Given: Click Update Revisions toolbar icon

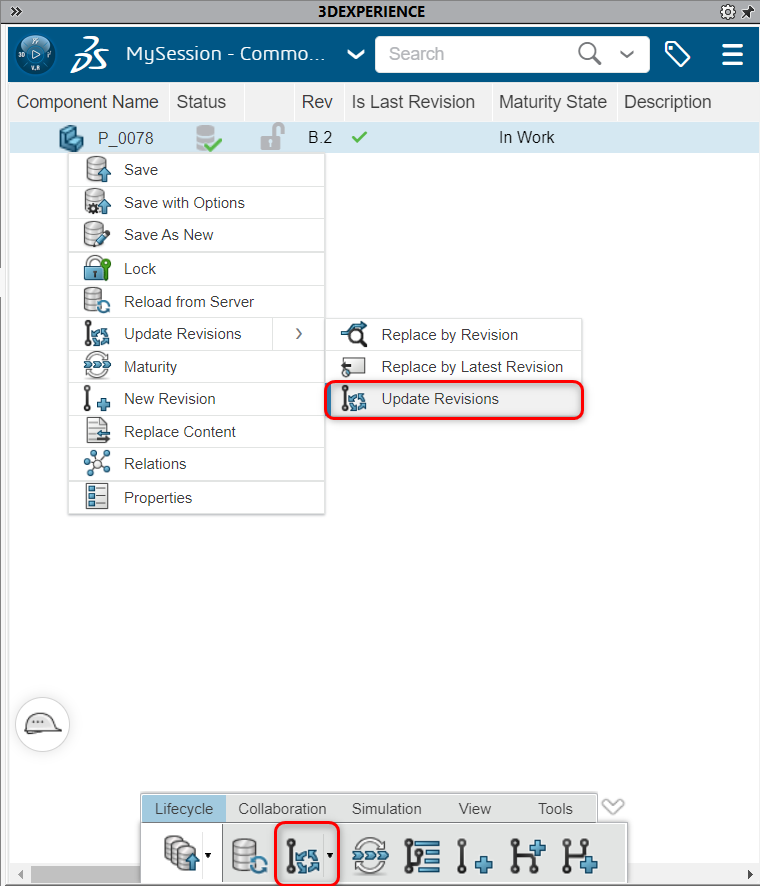Looking at the screenshot, I should [x=302, y=855].
